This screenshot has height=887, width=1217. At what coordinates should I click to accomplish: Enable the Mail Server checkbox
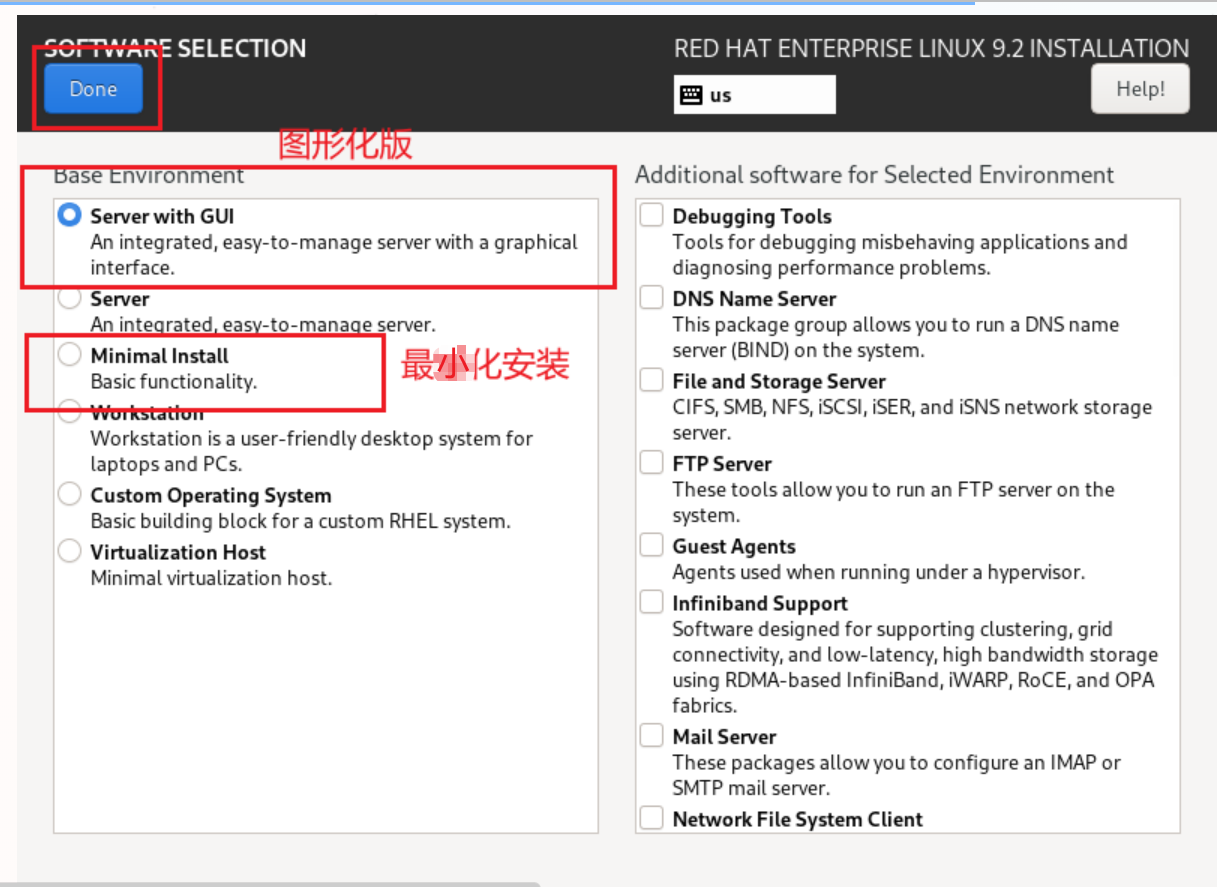pos(652,736)
